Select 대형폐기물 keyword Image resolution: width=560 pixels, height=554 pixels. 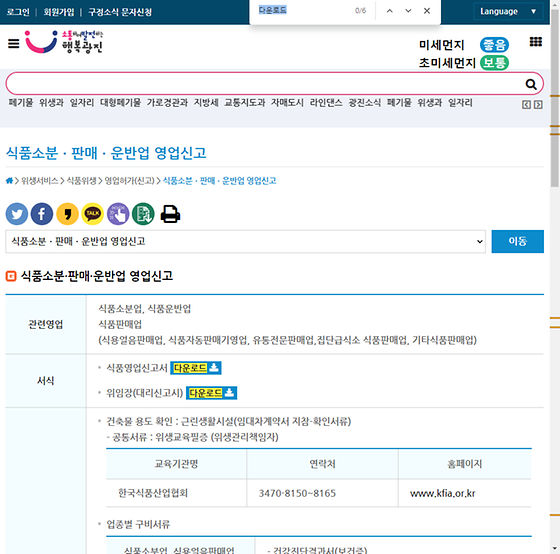pyautogui.click(x=120, y=103)
